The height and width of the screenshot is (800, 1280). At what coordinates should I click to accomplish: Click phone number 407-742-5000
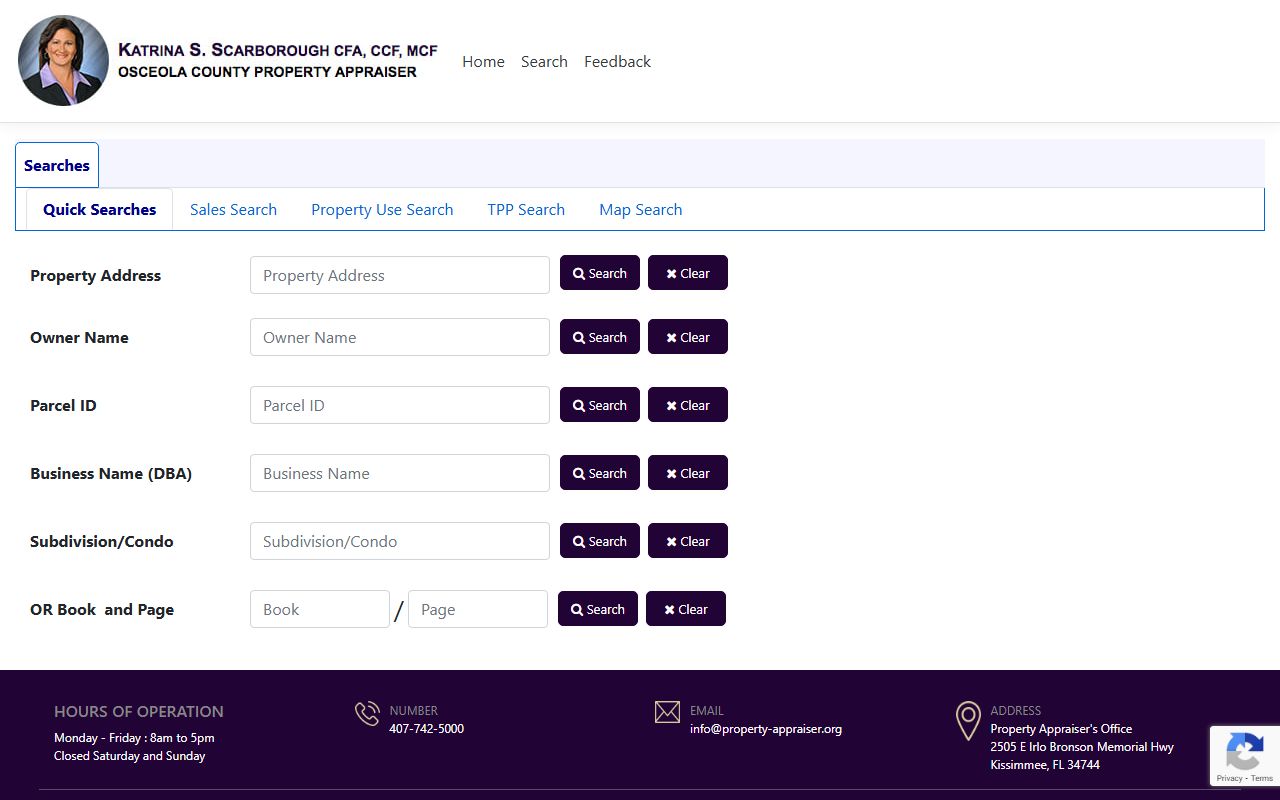pos(426,729)
